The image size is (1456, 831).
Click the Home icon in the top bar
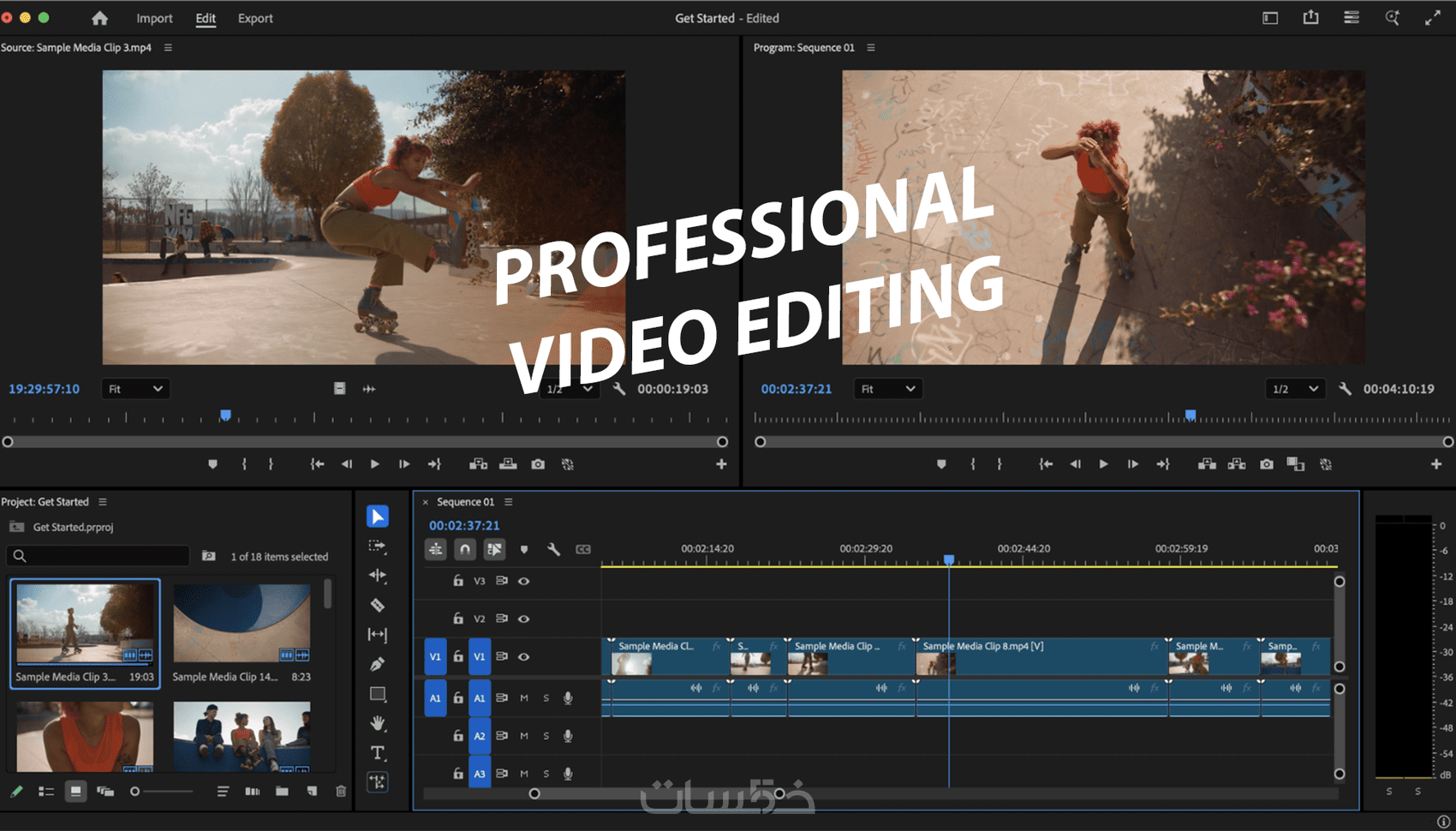pyautogui.click(x=100, y=18)
